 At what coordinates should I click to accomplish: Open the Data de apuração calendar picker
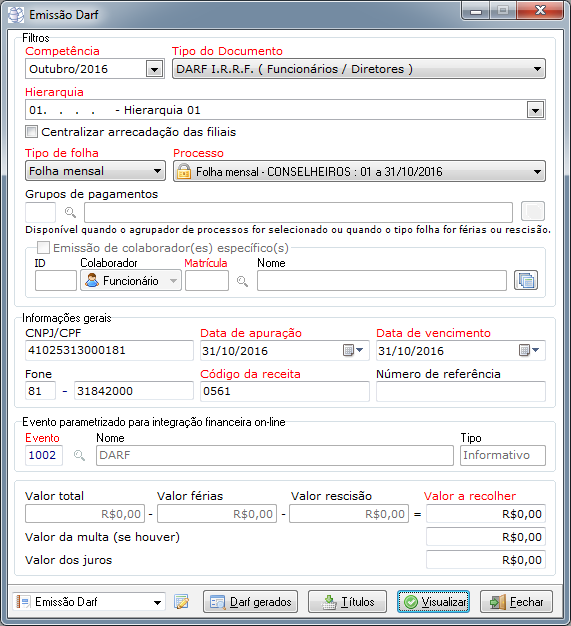(353, 351)
